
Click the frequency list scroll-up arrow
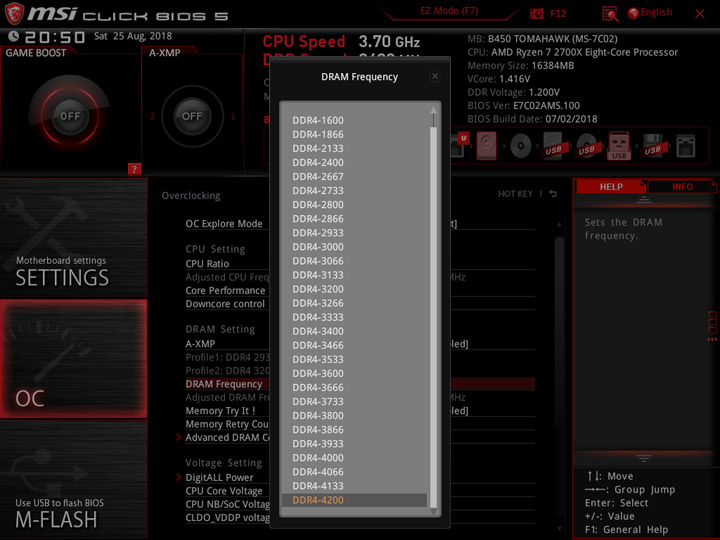click(x=433, y=110)
